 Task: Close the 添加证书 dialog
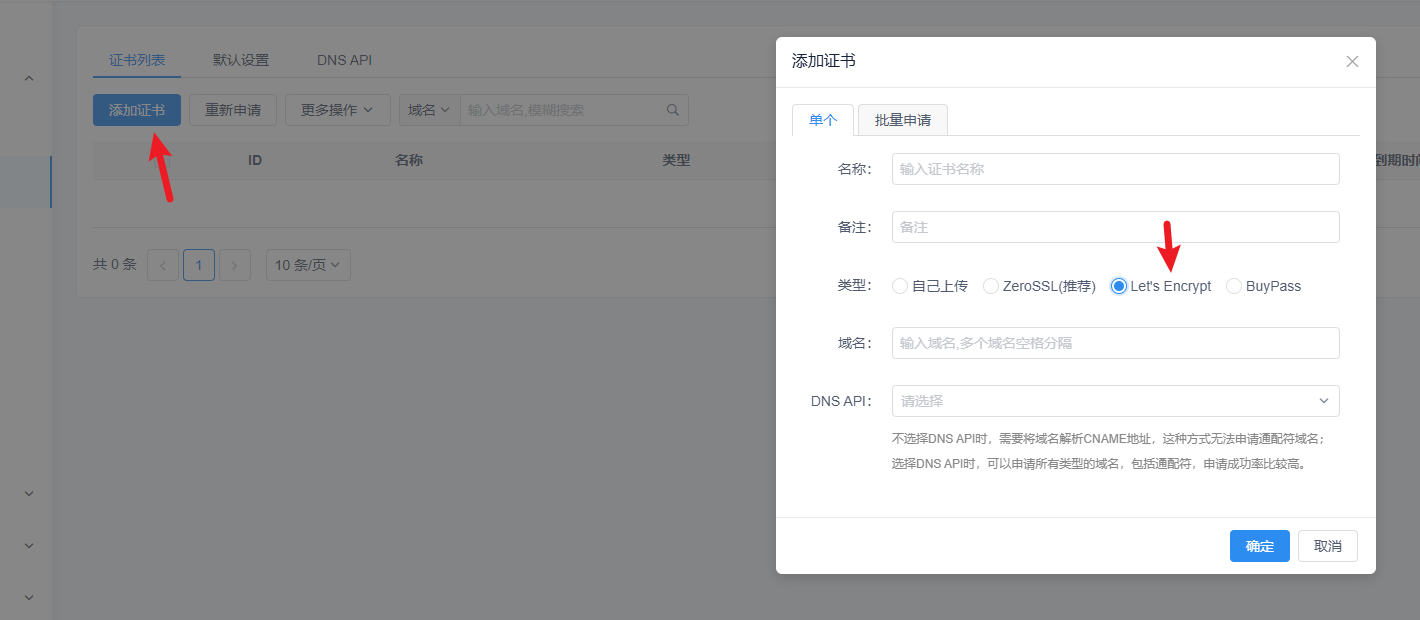coord(1352,61)
